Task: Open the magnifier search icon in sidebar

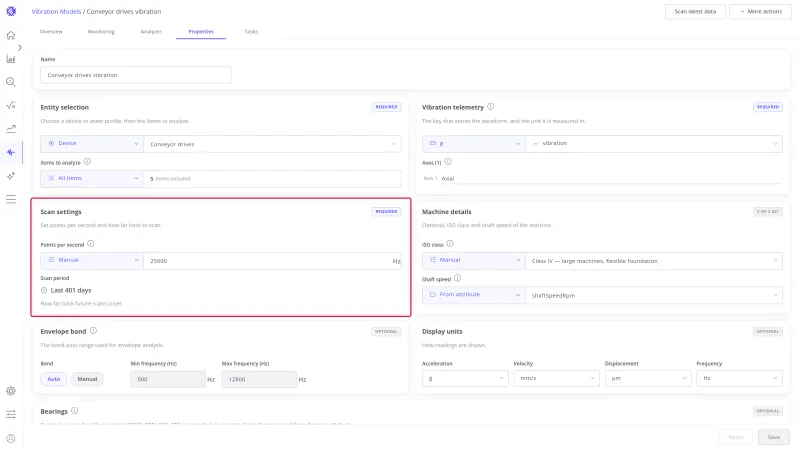Action: pyautogui.click(x=11, y=82)
